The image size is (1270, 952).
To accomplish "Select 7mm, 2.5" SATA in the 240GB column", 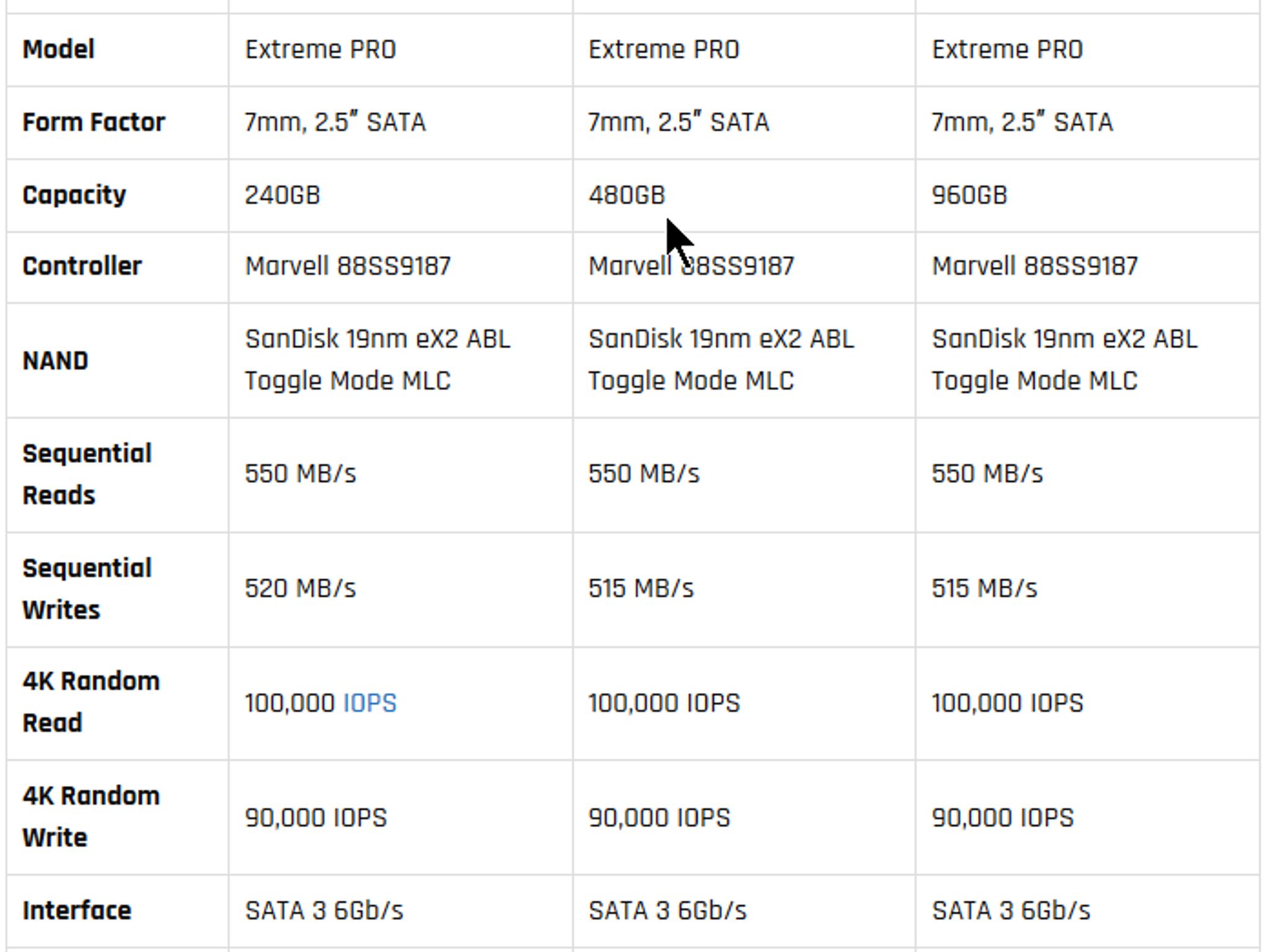I will pos(335,122).
